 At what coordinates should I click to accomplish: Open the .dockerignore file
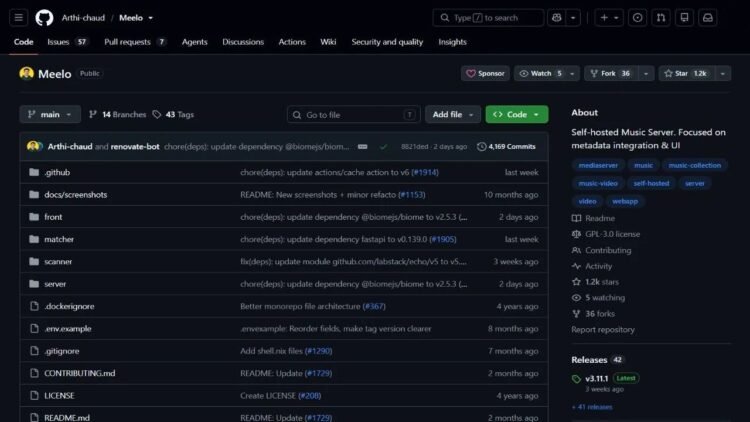tap(69, 306)
